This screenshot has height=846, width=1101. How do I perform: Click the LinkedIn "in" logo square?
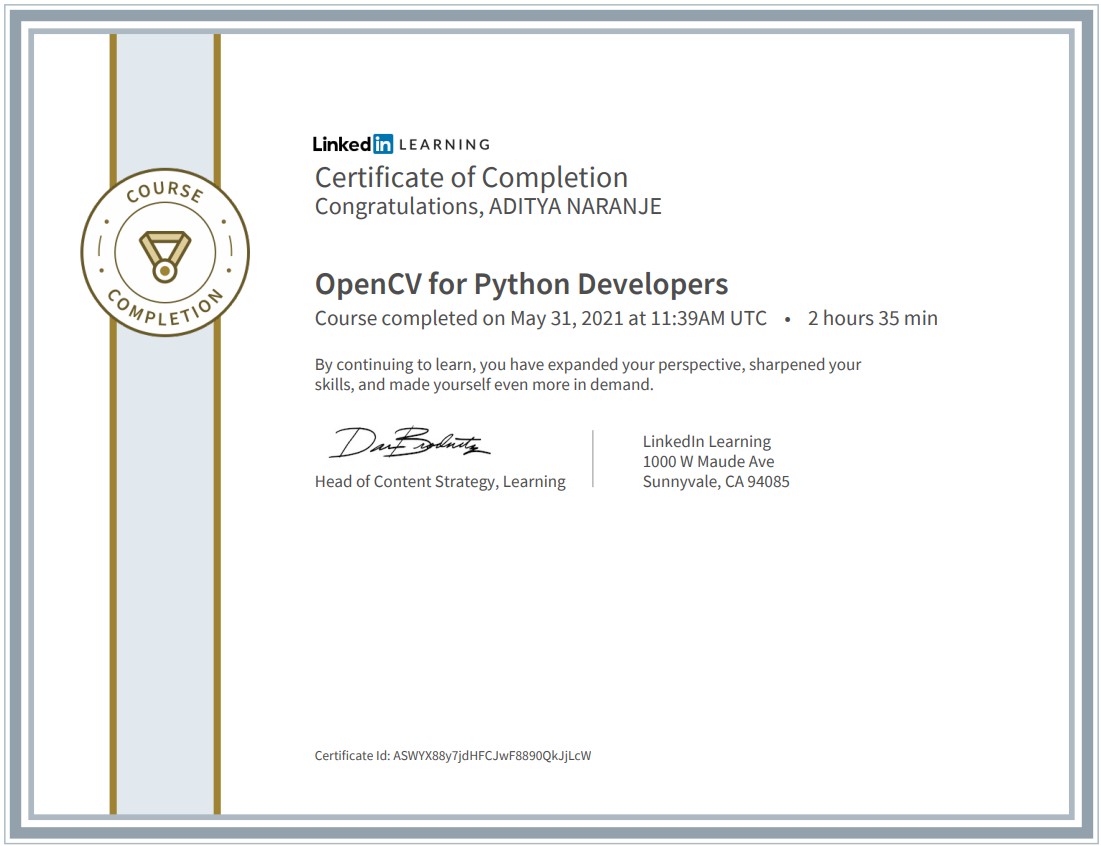coord(381,144)
